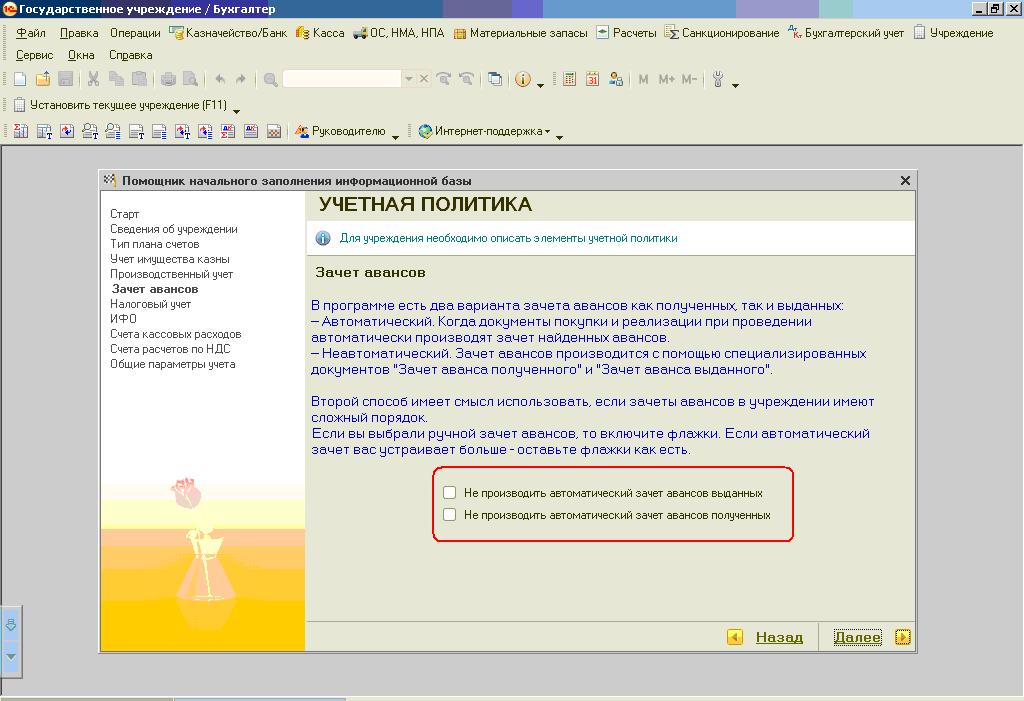This screenshot has width=1024, height=701.
Task: Click the toolbar search input field
Action: (342, 79)
